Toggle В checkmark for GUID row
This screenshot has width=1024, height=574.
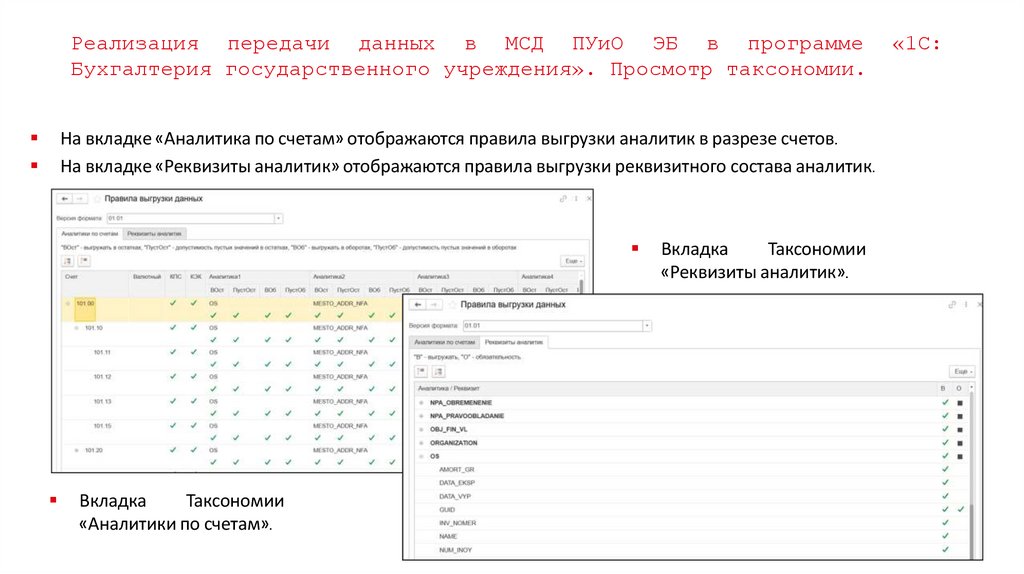945,509
